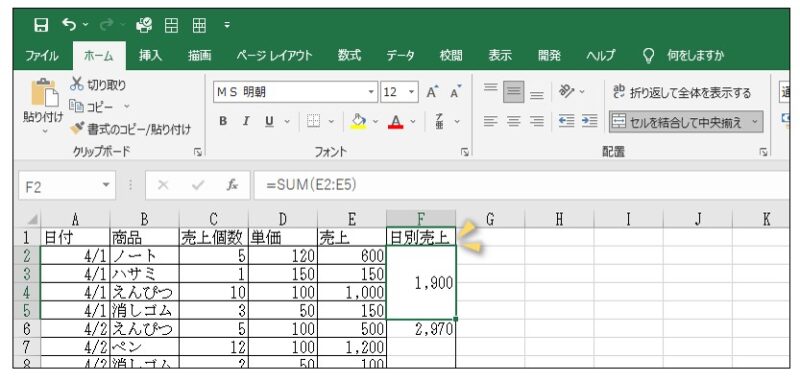Expand the underline style dropdown
The width and height of the screenshot is (800, 382).
pyautogui.click(x=286, y=122)
